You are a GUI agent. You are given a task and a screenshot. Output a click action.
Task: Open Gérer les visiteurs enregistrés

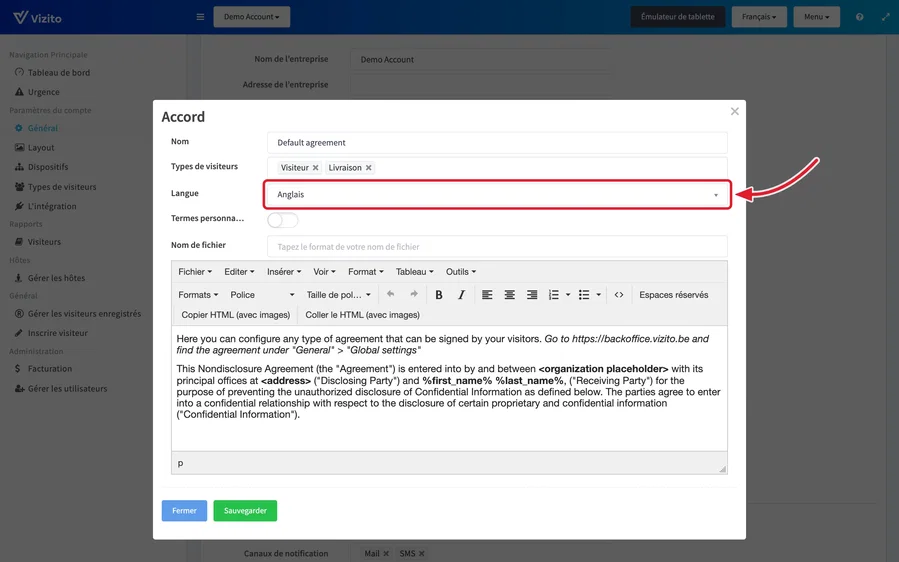[x=77, y=314]
